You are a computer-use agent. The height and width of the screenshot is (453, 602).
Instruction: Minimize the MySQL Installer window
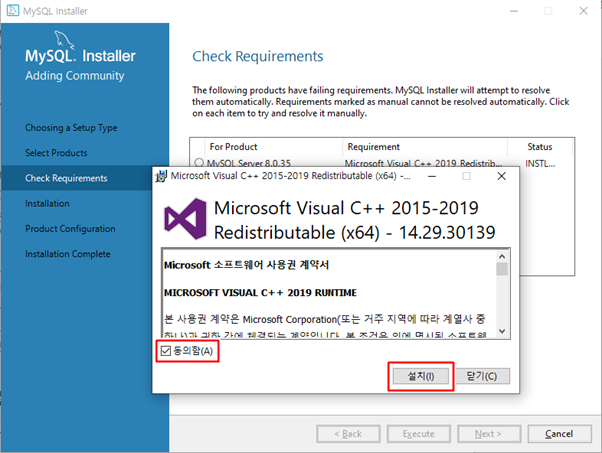click(514, 11)
